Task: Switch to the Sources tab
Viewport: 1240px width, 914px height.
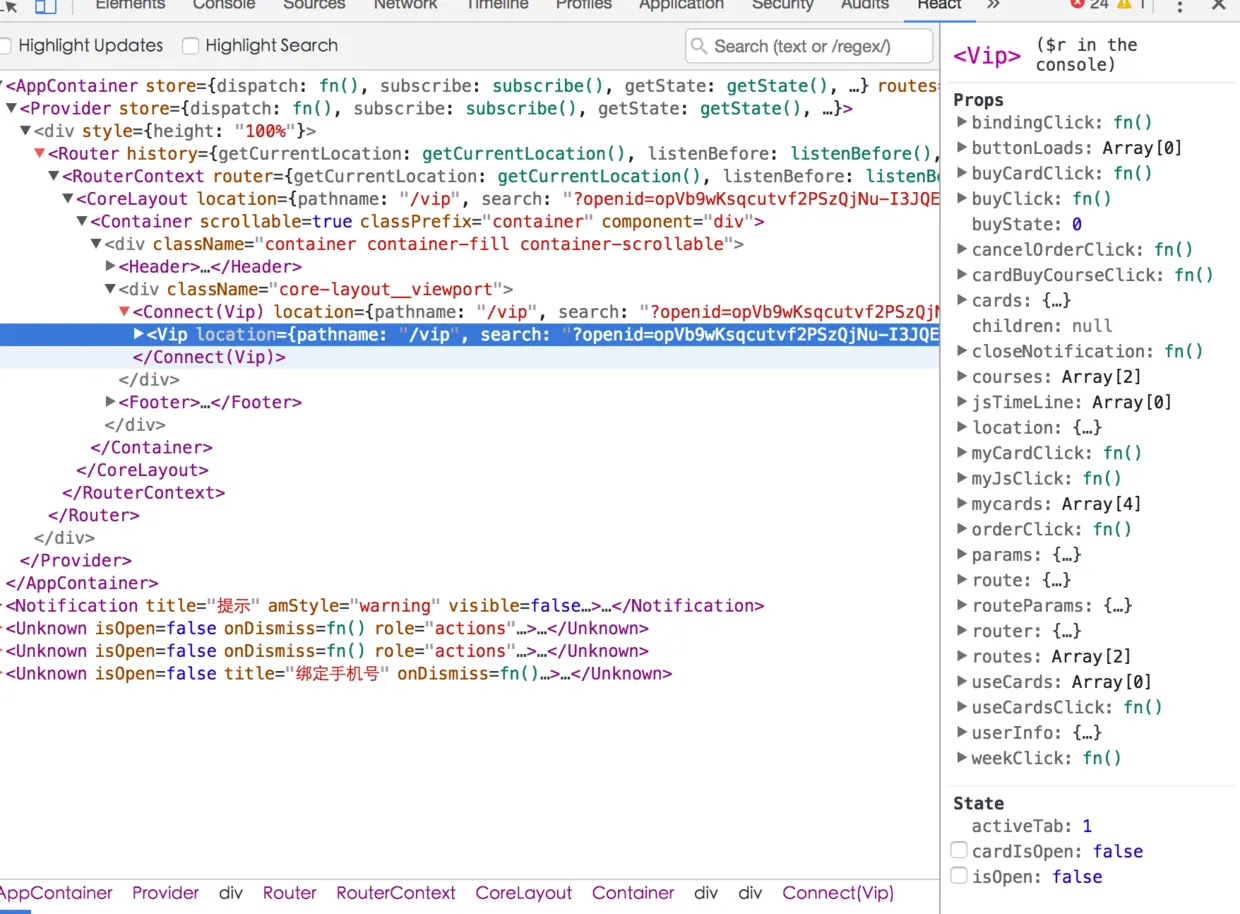Action: coord(314,5)
